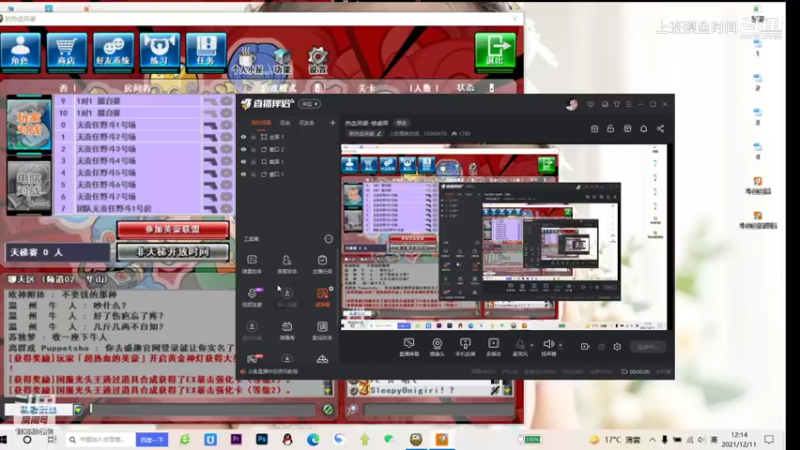This screenshot has height=450, width=800.
Task: Toggle visibility of 窗口 2 source
Action: pos(243,149)
